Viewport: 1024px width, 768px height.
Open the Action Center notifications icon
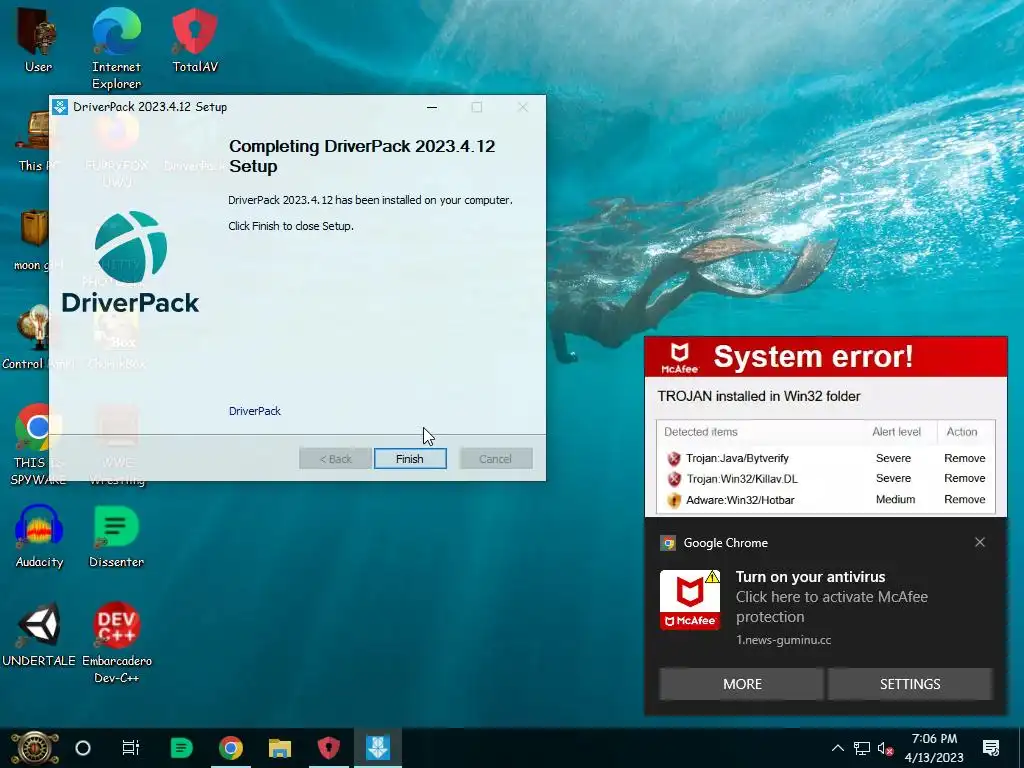tap(991, 748)
